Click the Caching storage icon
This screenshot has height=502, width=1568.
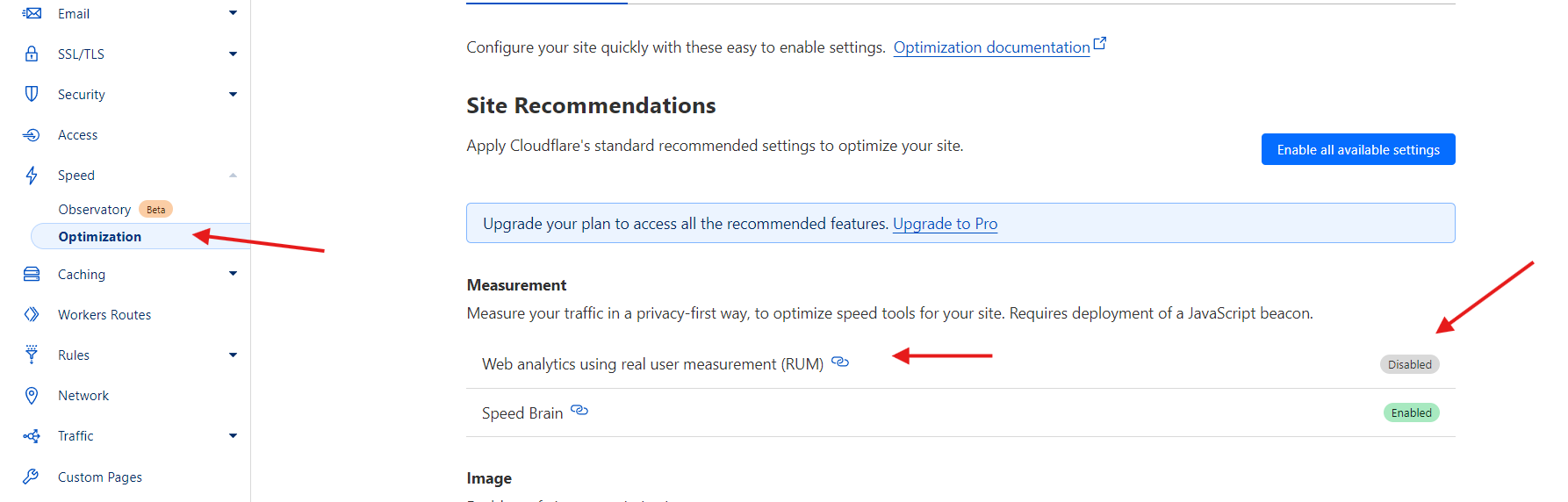(32, 274)
